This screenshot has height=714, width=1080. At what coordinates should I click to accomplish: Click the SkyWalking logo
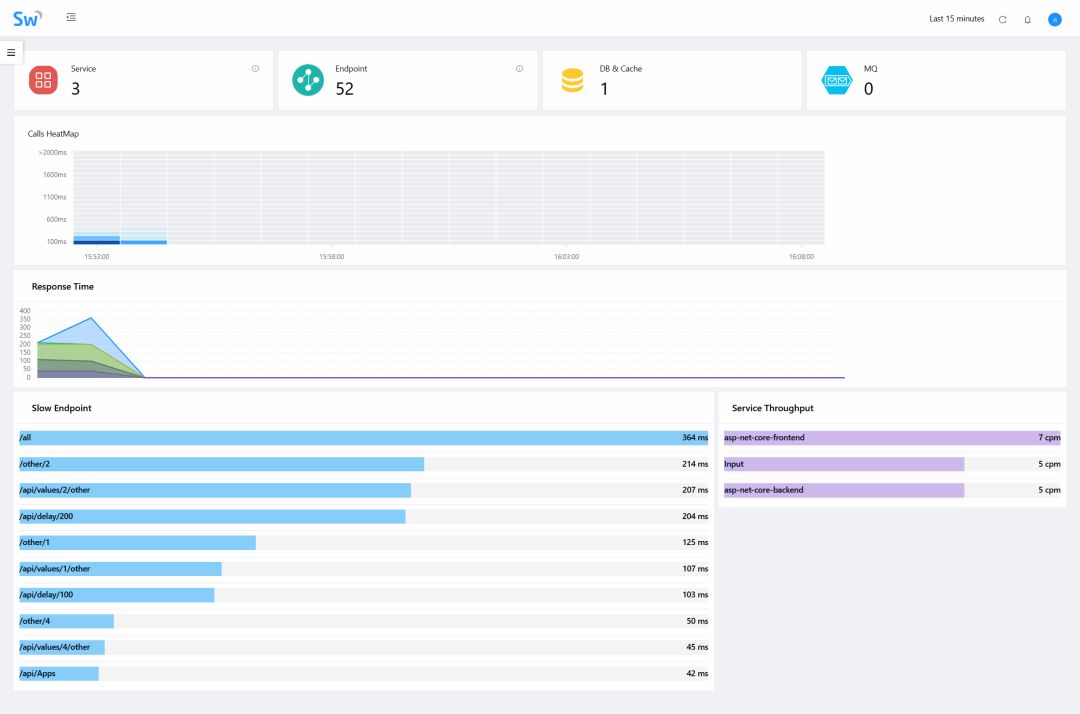coord(28,18)
